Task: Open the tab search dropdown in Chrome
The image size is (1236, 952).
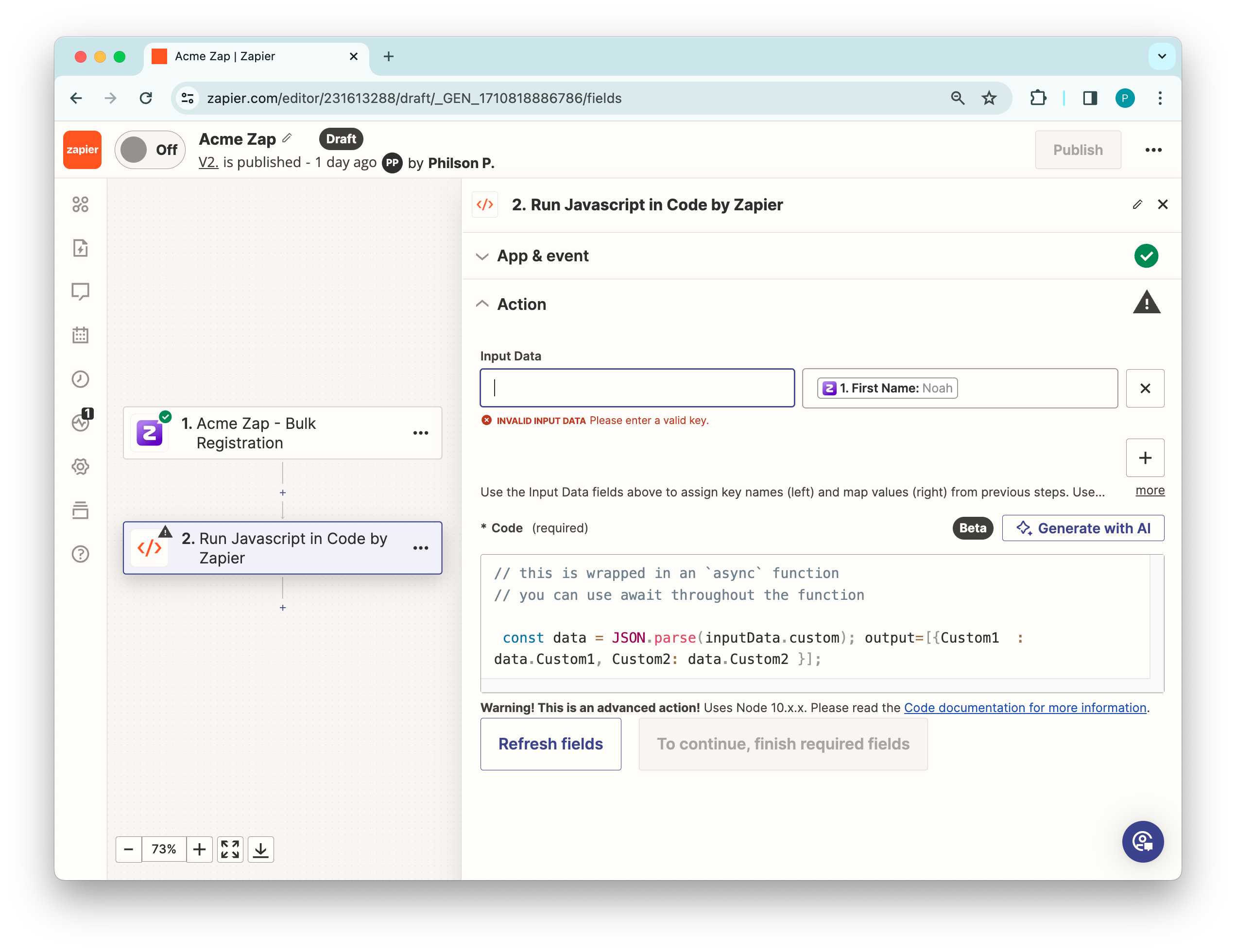Action: click(x=1161, y=56)
